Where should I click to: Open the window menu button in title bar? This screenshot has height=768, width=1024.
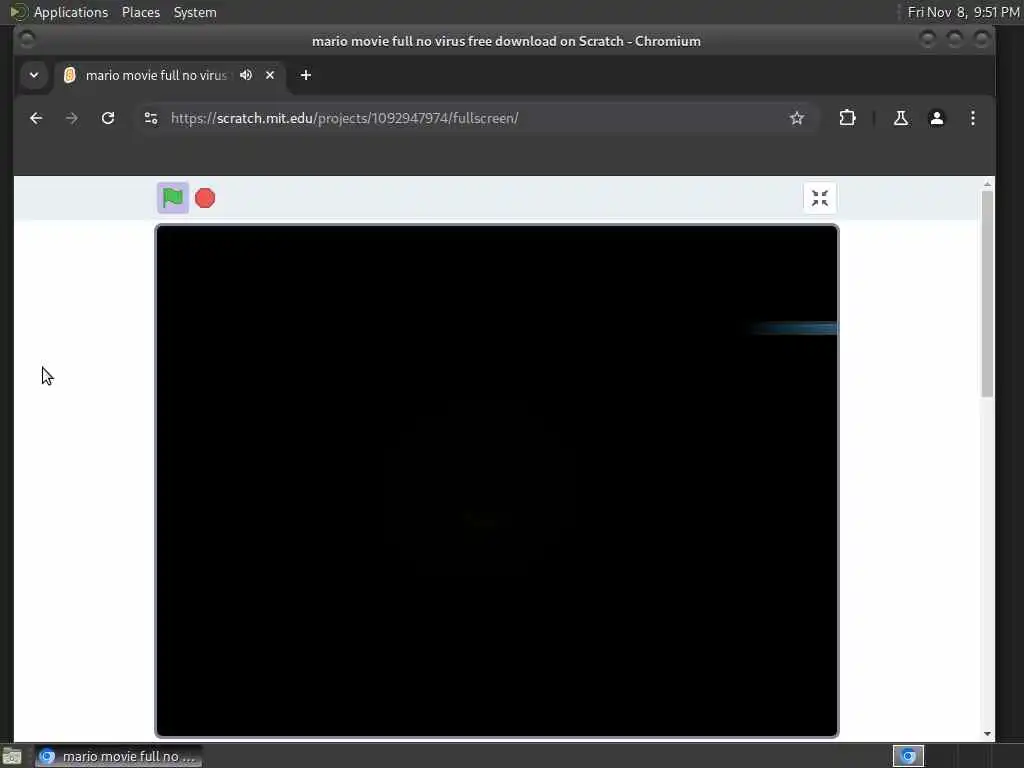[27, 40]
